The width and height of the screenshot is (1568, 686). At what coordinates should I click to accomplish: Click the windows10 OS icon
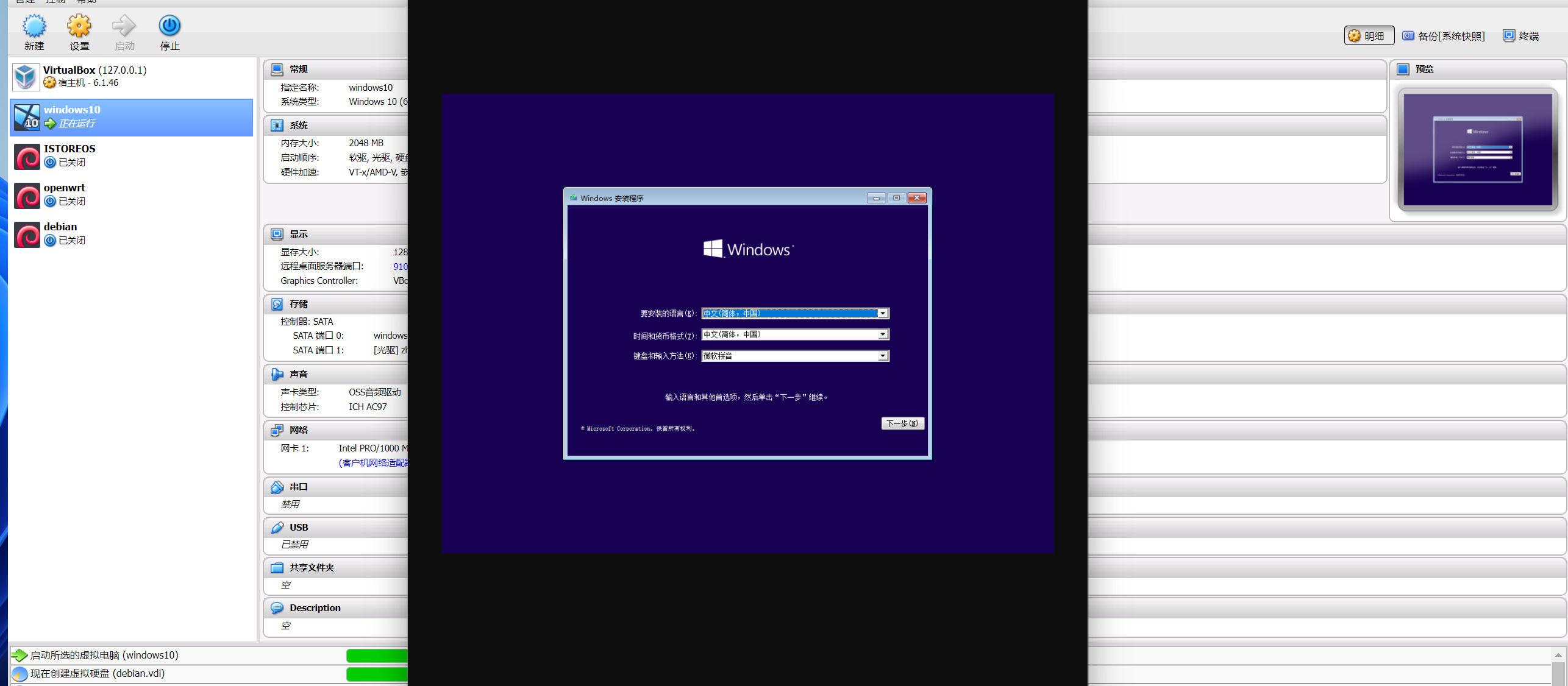coord(27,118)
